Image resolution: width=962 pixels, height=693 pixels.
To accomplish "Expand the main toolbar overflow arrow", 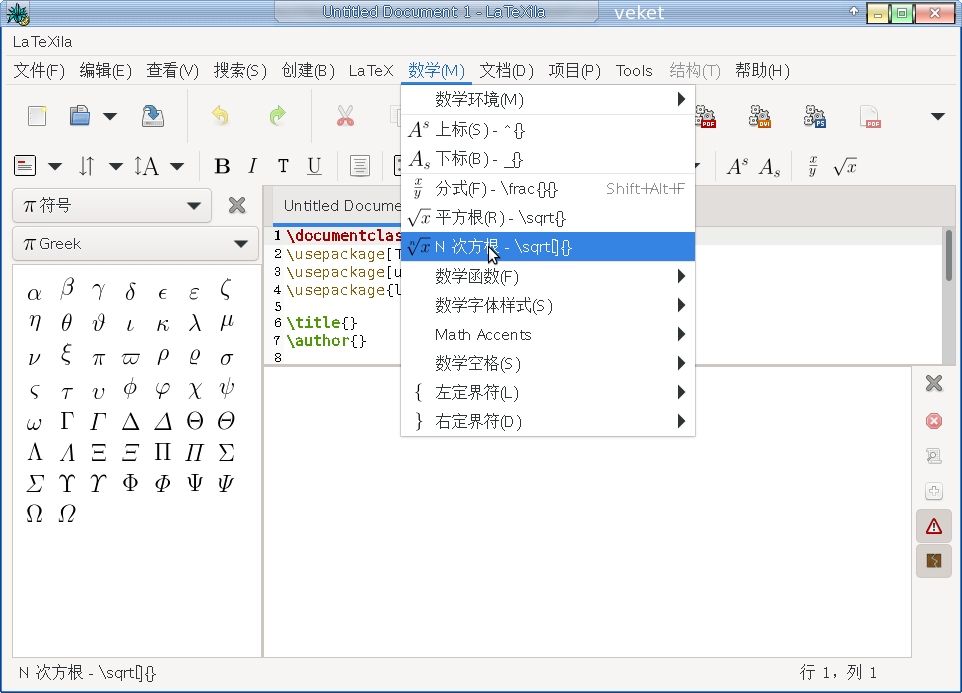I will (x=937, y=116).
